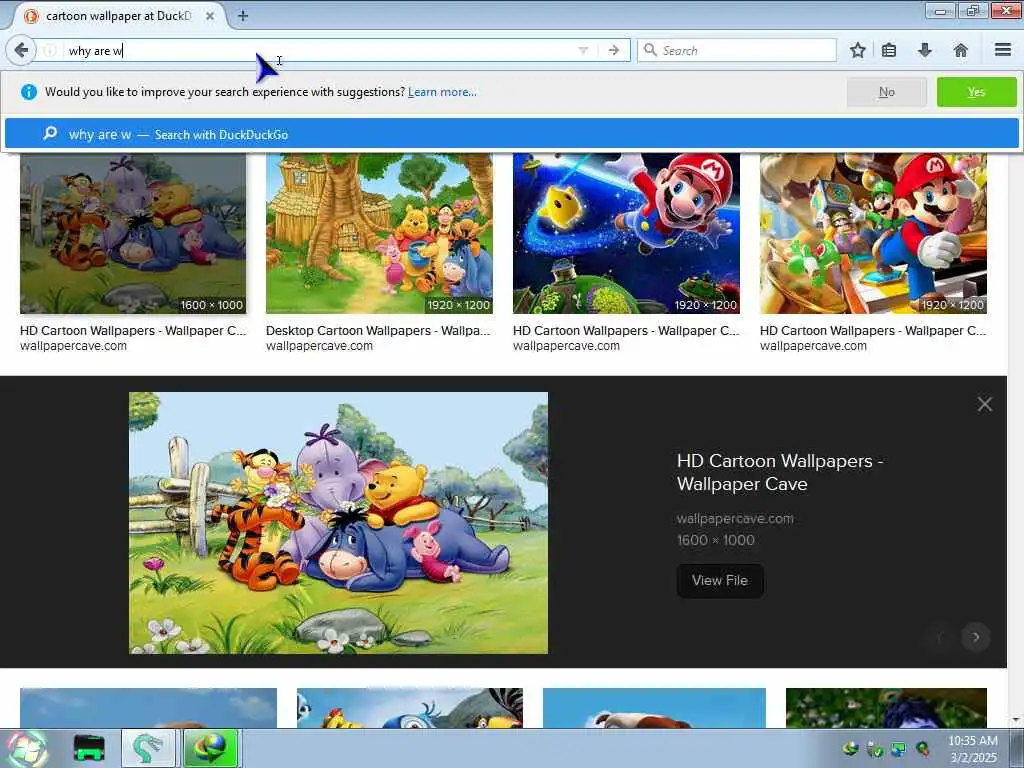
Task: Click wallpapercave.com in the detail panel
Action: [735, 519]
